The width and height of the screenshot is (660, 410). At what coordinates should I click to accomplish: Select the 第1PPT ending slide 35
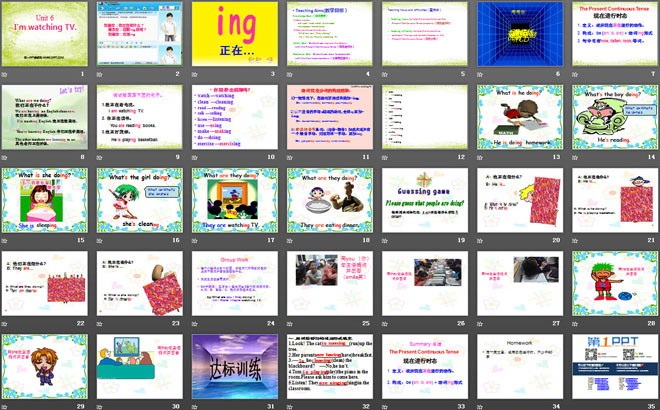(615, 367)
